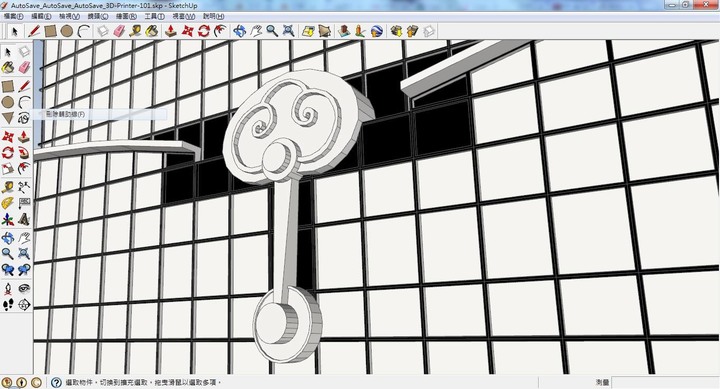Click the Share Component icon
Screen dimensions: 720x389
[x=429, y=31]
